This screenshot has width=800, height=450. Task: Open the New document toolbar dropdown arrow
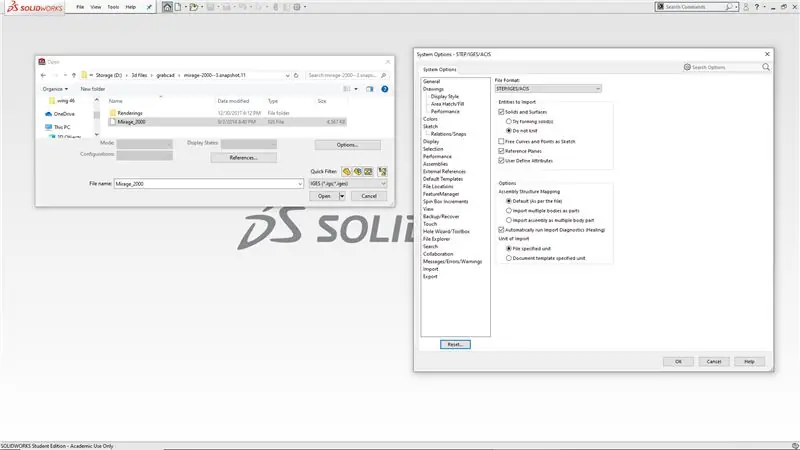pyautogui.click(x=185, y=7)
